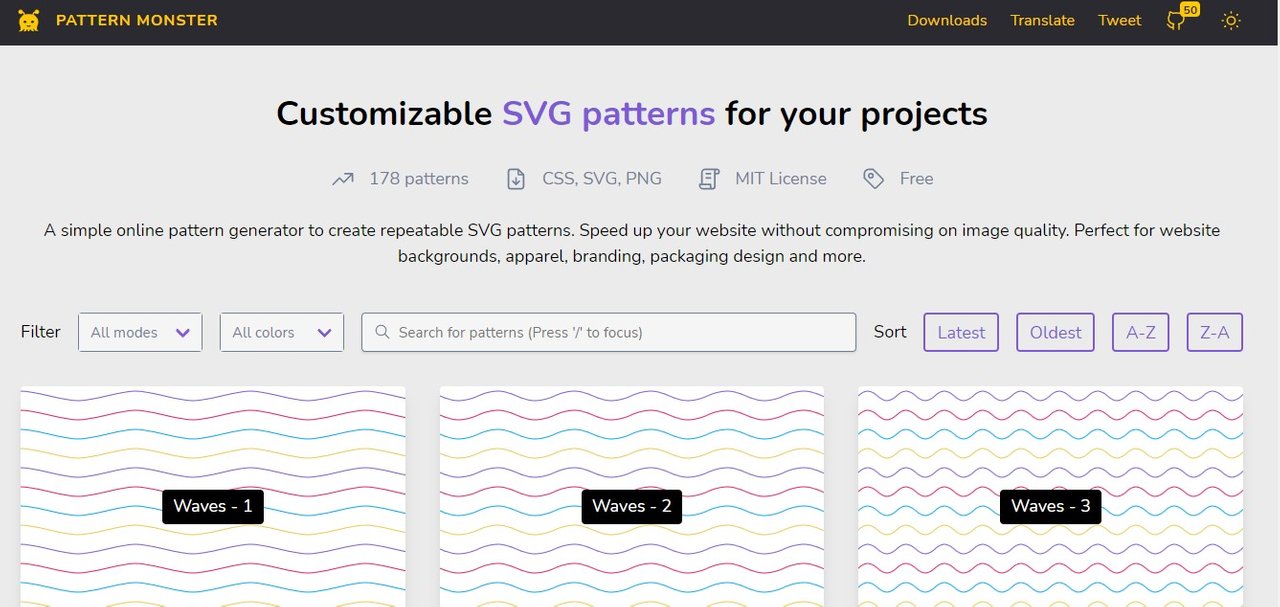1280x607 pixels.
Task: Focus the Search for patterns field
Action: click(x=608, y=332)
